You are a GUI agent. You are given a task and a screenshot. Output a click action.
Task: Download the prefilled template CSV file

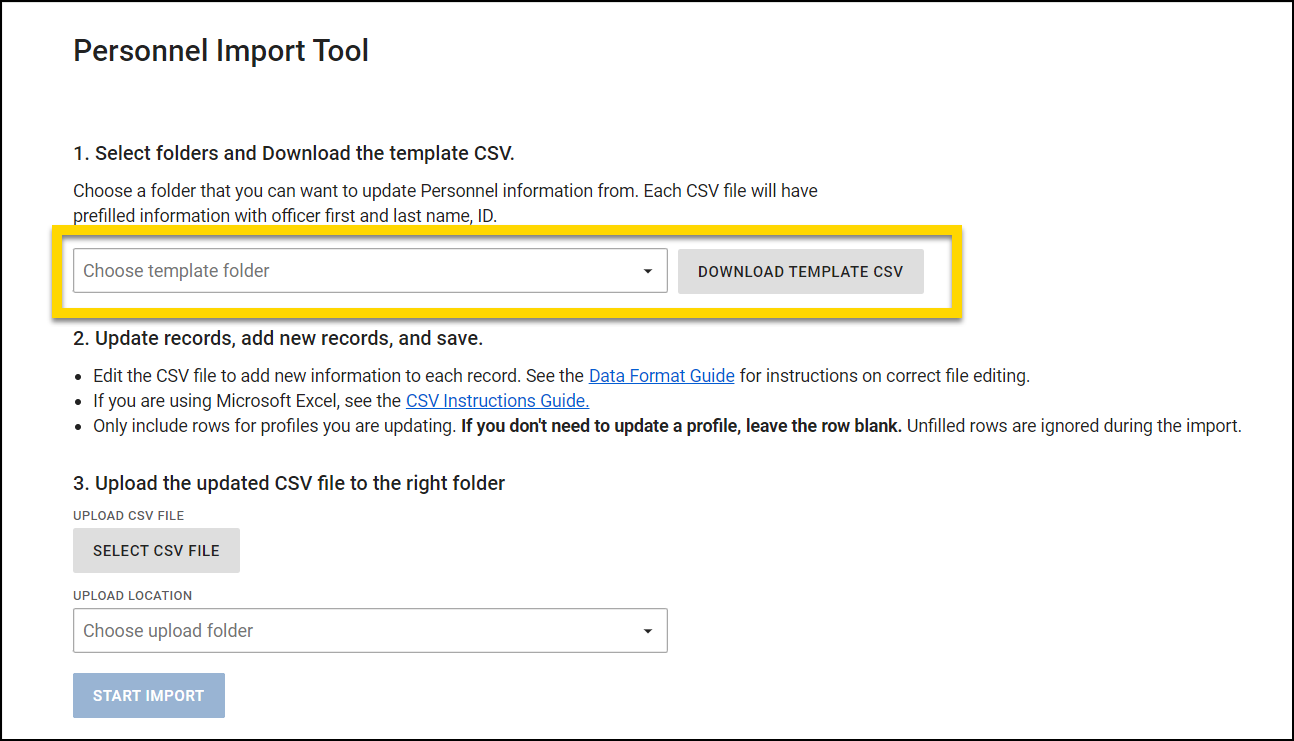tap(800, 271)
